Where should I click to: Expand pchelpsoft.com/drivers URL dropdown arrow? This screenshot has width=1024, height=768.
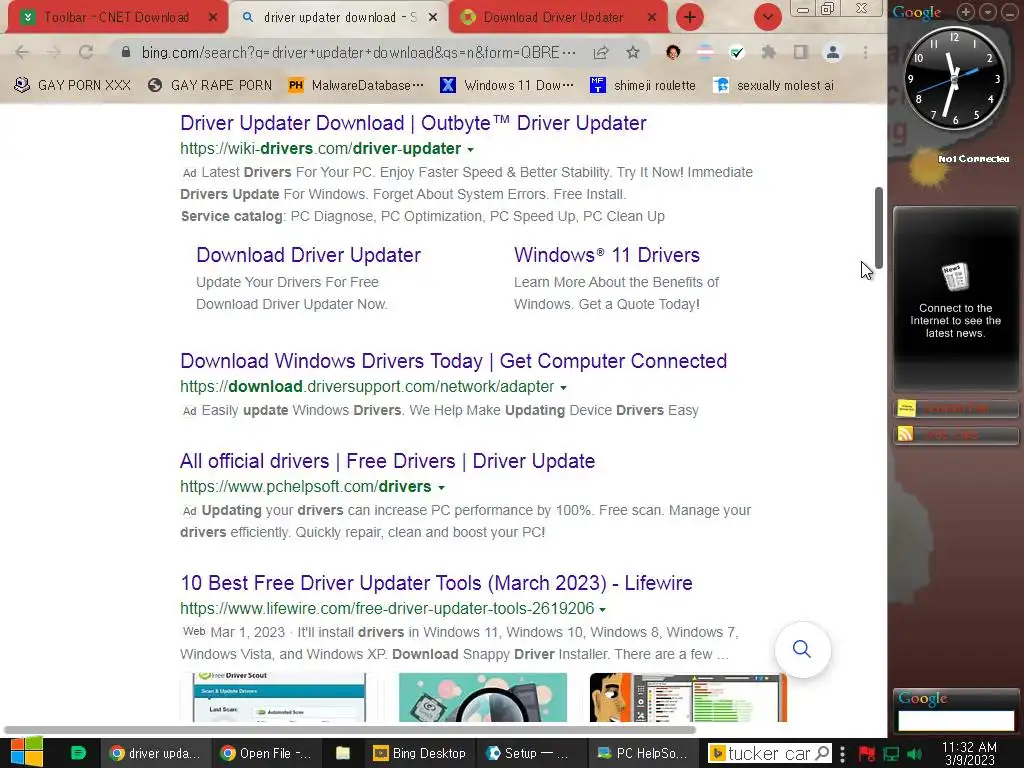(x=441, y=488)
